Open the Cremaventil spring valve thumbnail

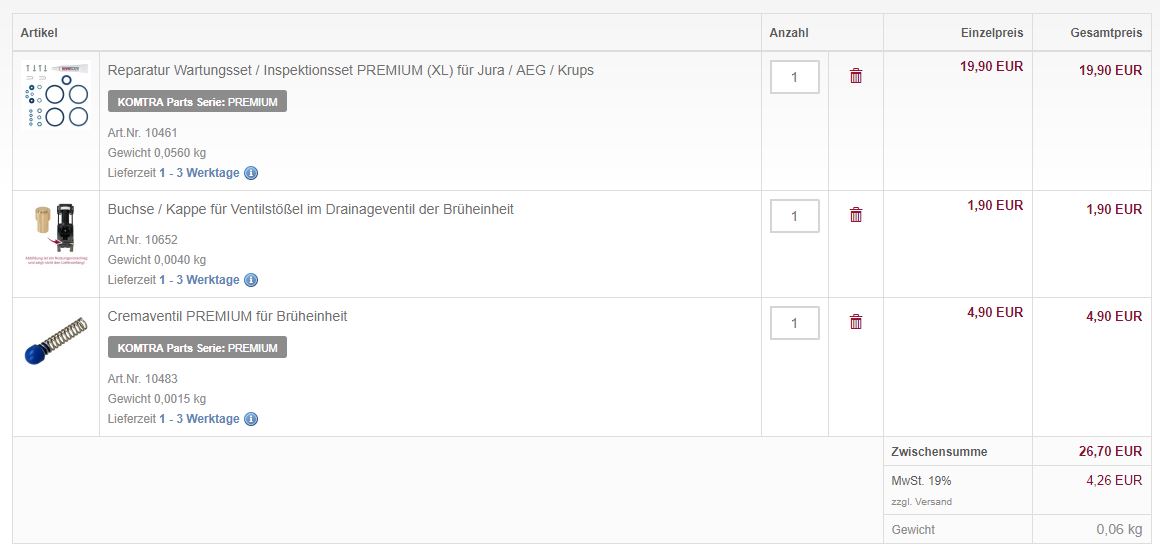pos(56,340)
